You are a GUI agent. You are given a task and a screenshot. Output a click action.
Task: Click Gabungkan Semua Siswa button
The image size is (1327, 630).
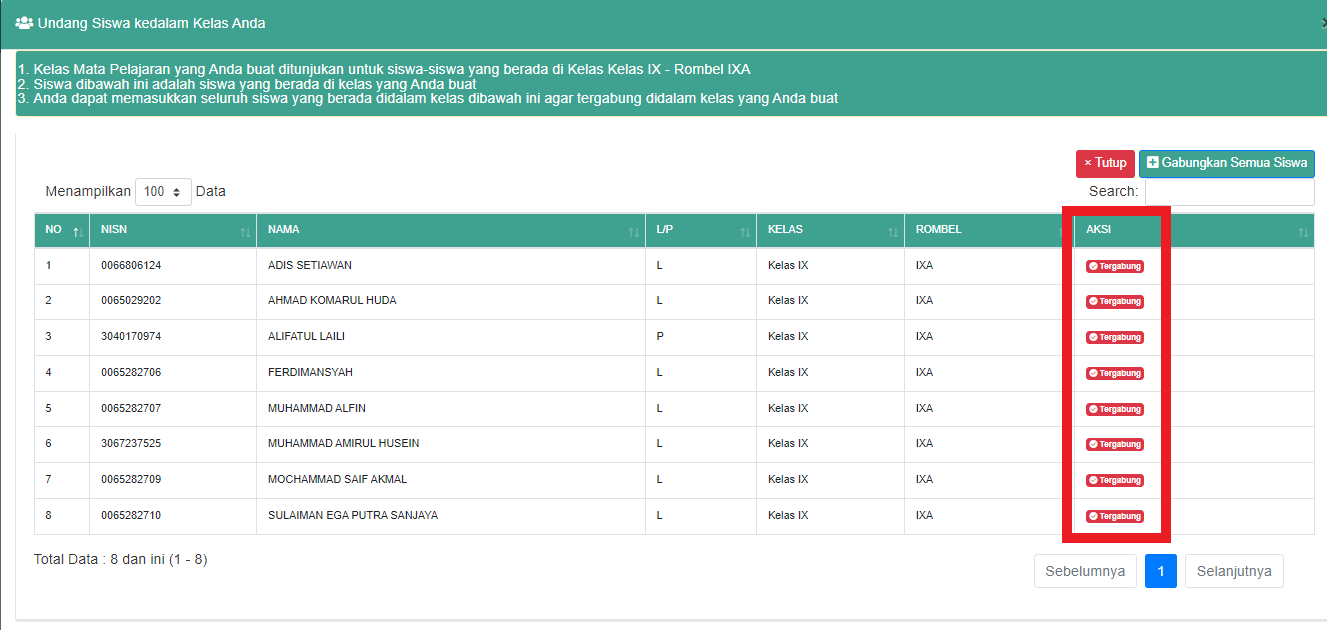coord(1226,163)
